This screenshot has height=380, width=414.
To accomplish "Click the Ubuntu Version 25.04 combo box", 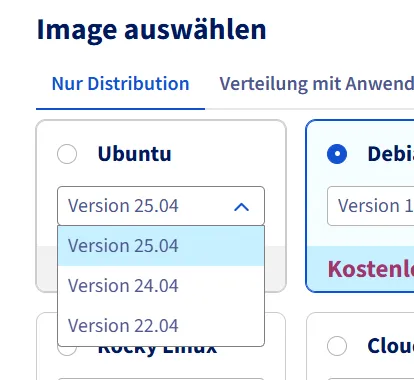I will pyautogui.click(x=161, y=206).
